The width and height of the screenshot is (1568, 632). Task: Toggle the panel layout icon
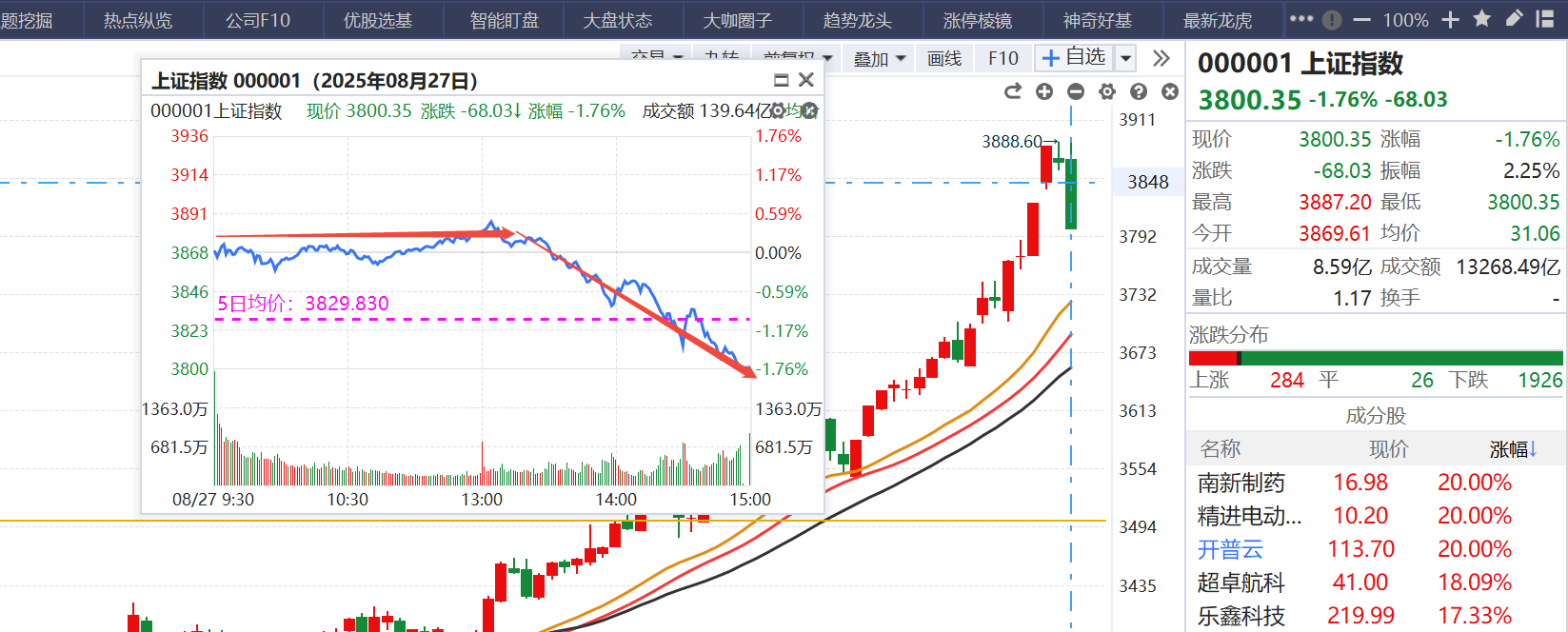(1545, 19)
